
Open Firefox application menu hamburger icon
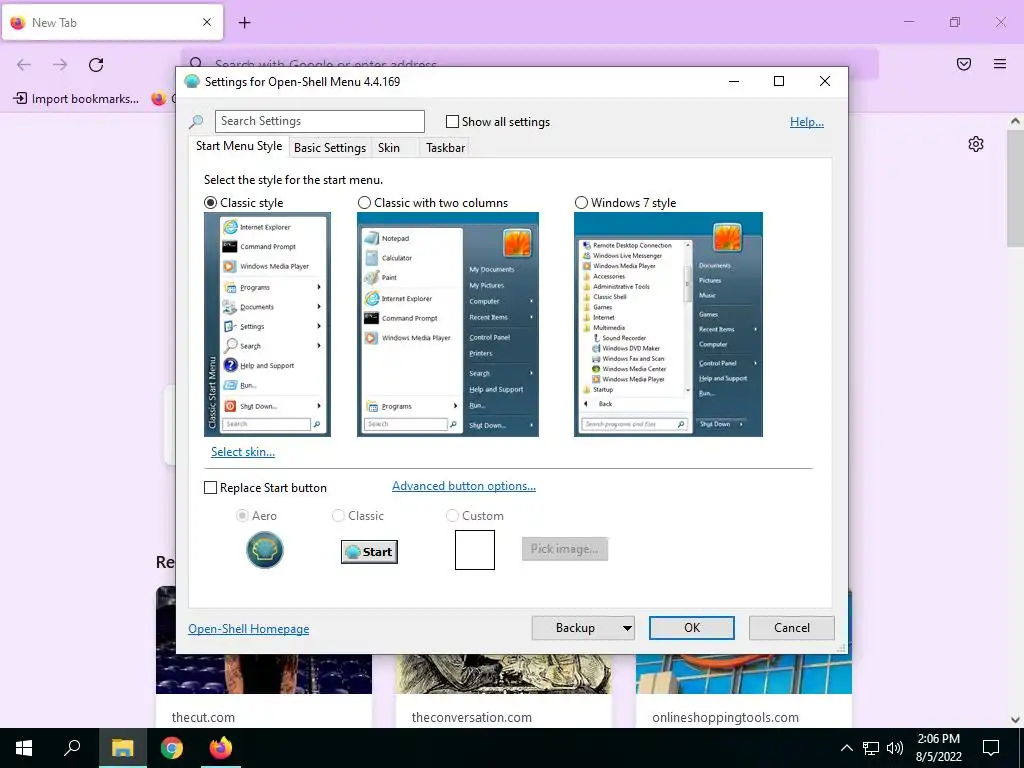(1000, 64)
